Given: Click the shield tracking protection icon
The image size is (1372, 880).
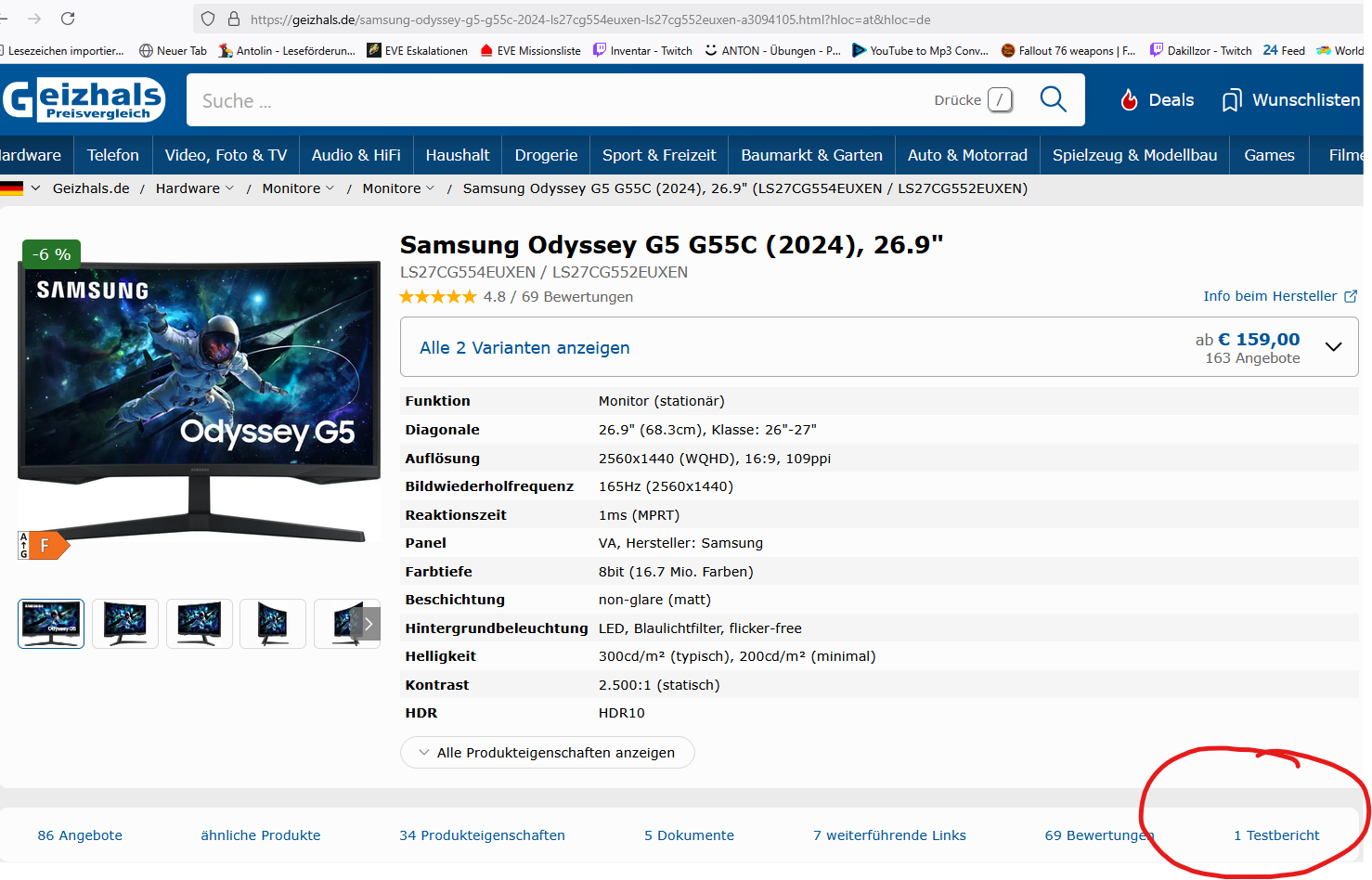Looking at the screenshot, I should 208,19.
